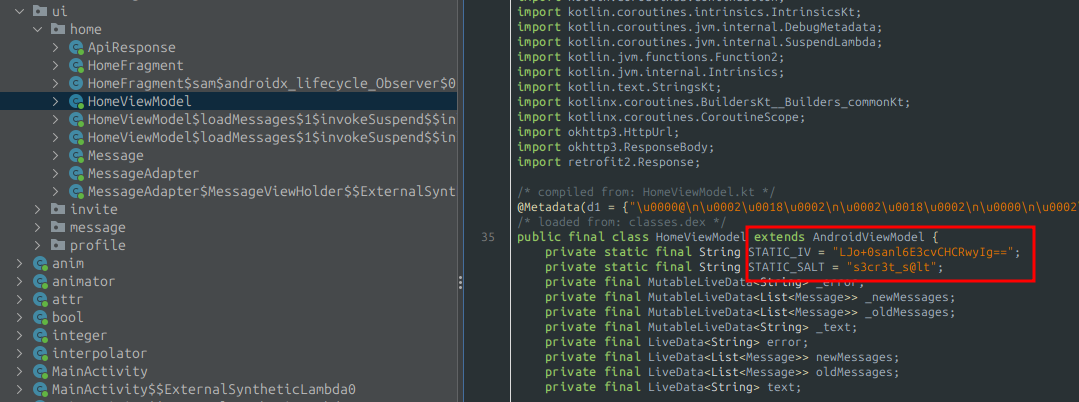Image resolution: width=1079 pixels, height=402 pixels.
Task: Open HomeFragment from the tree
Action: point(136,65)
